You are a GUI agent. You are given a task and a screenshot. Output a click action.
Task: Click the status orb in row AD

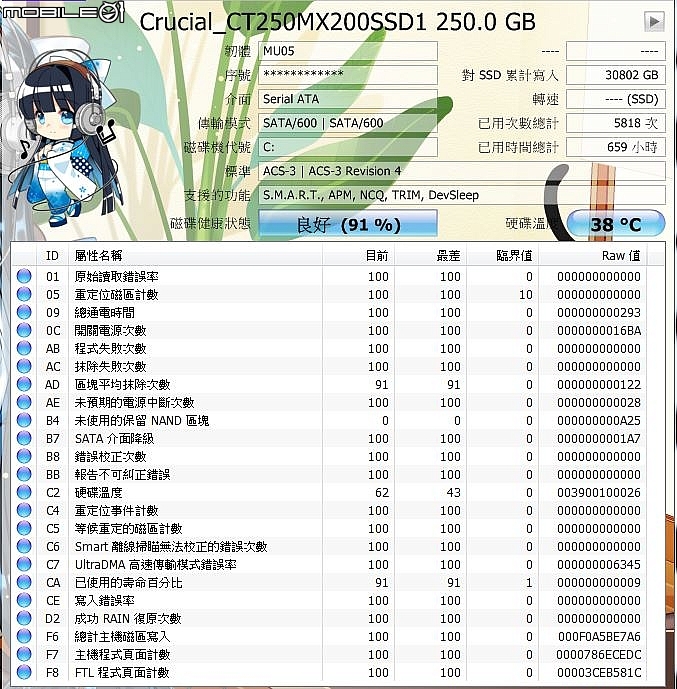tap(24, 384)
